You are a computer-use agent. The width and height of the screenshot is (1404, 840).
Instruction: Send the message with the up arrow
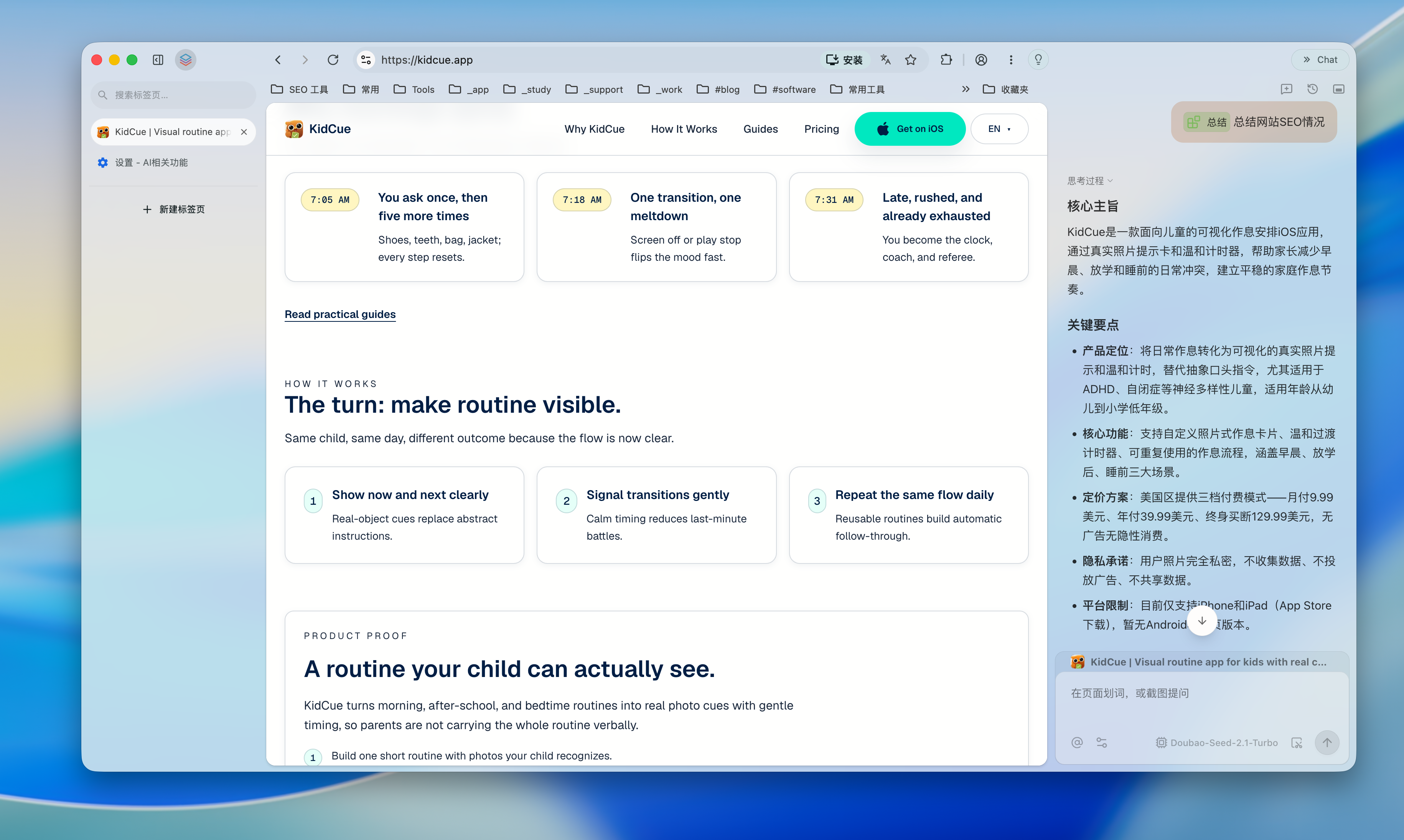coord(1327,743)
